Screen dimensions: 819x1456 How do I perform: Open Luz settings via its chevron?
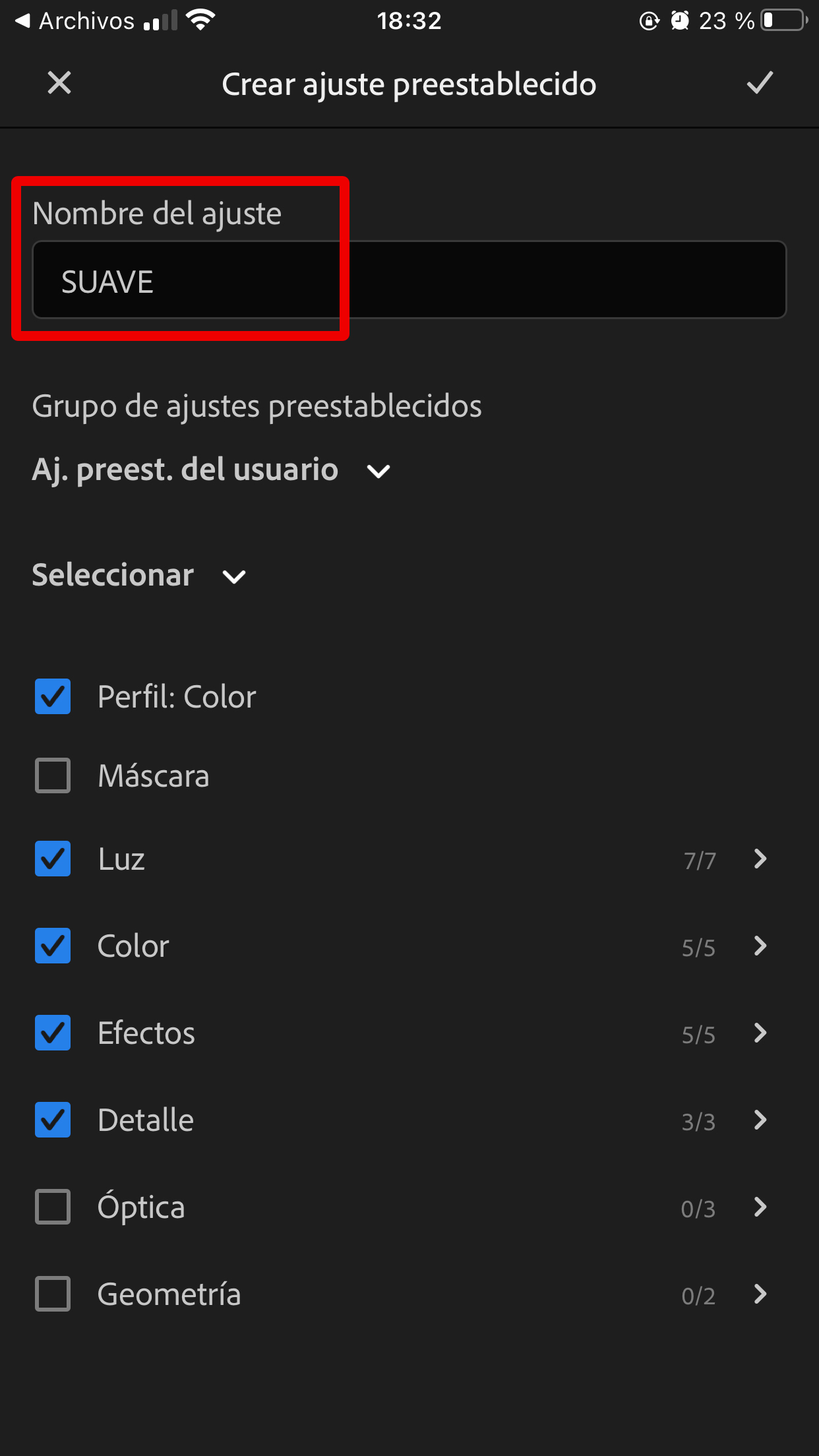click(760, 859)
